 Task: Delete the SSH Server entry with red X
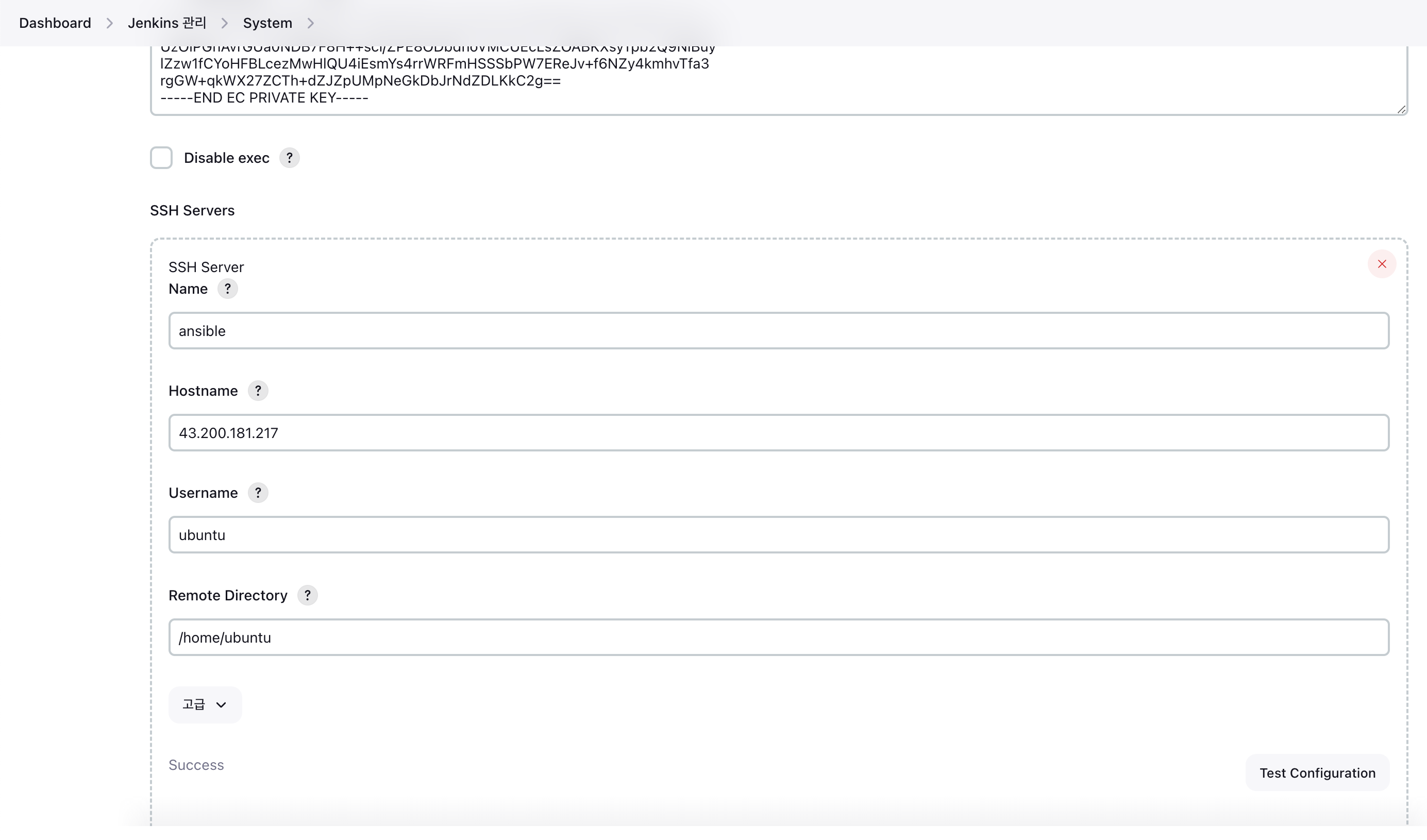point(1382,264)
